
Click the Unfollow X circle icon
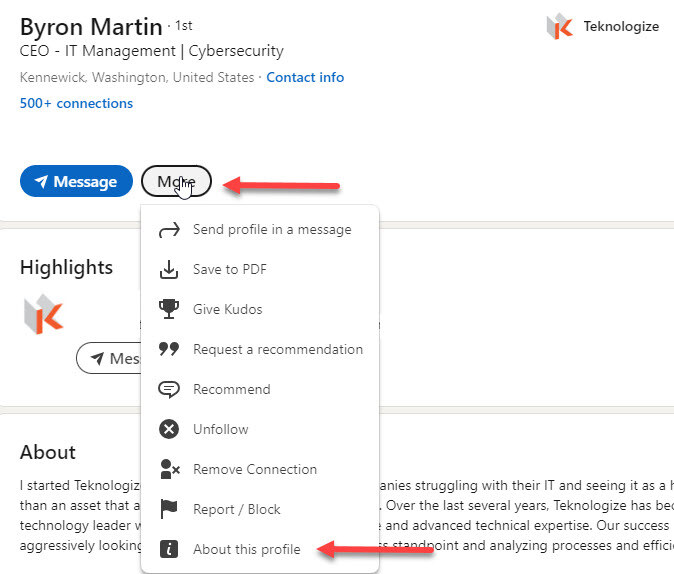pyautogui.click(x=170, y=429)
